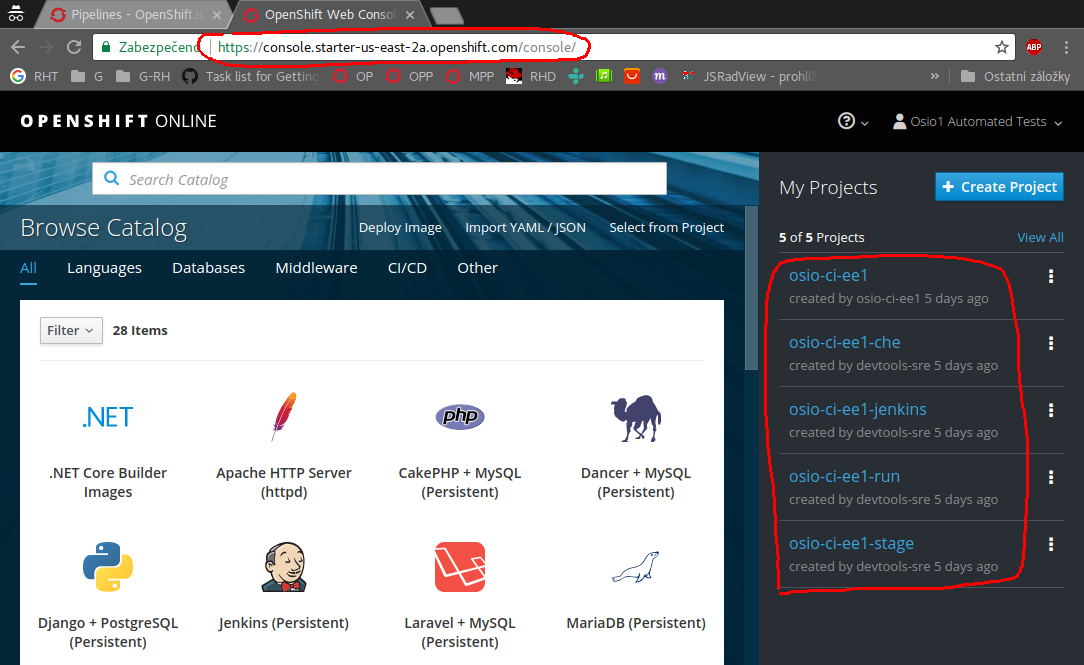
Task: Bookmark page with the star icon
Action: 1001,47
